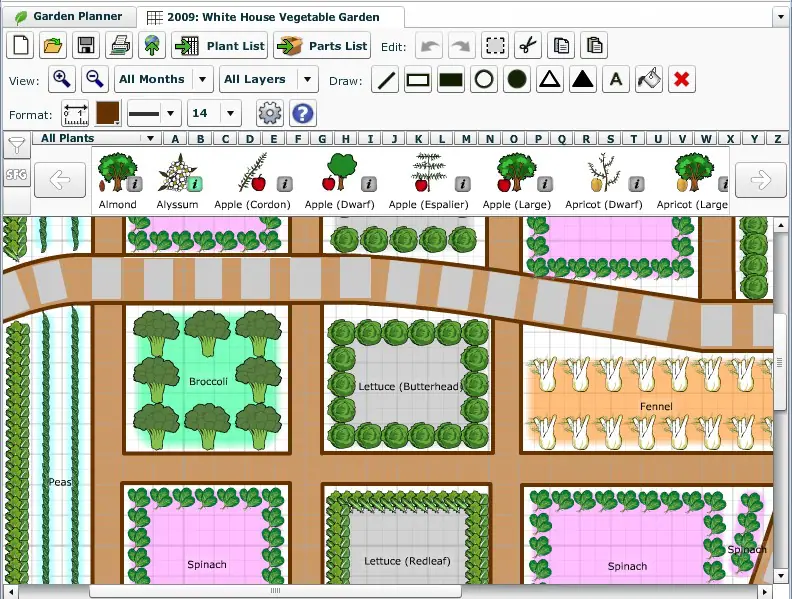The height and width of the screenshot is (599, 792).
Task: Open the Plant List
Action: [220, 45]
